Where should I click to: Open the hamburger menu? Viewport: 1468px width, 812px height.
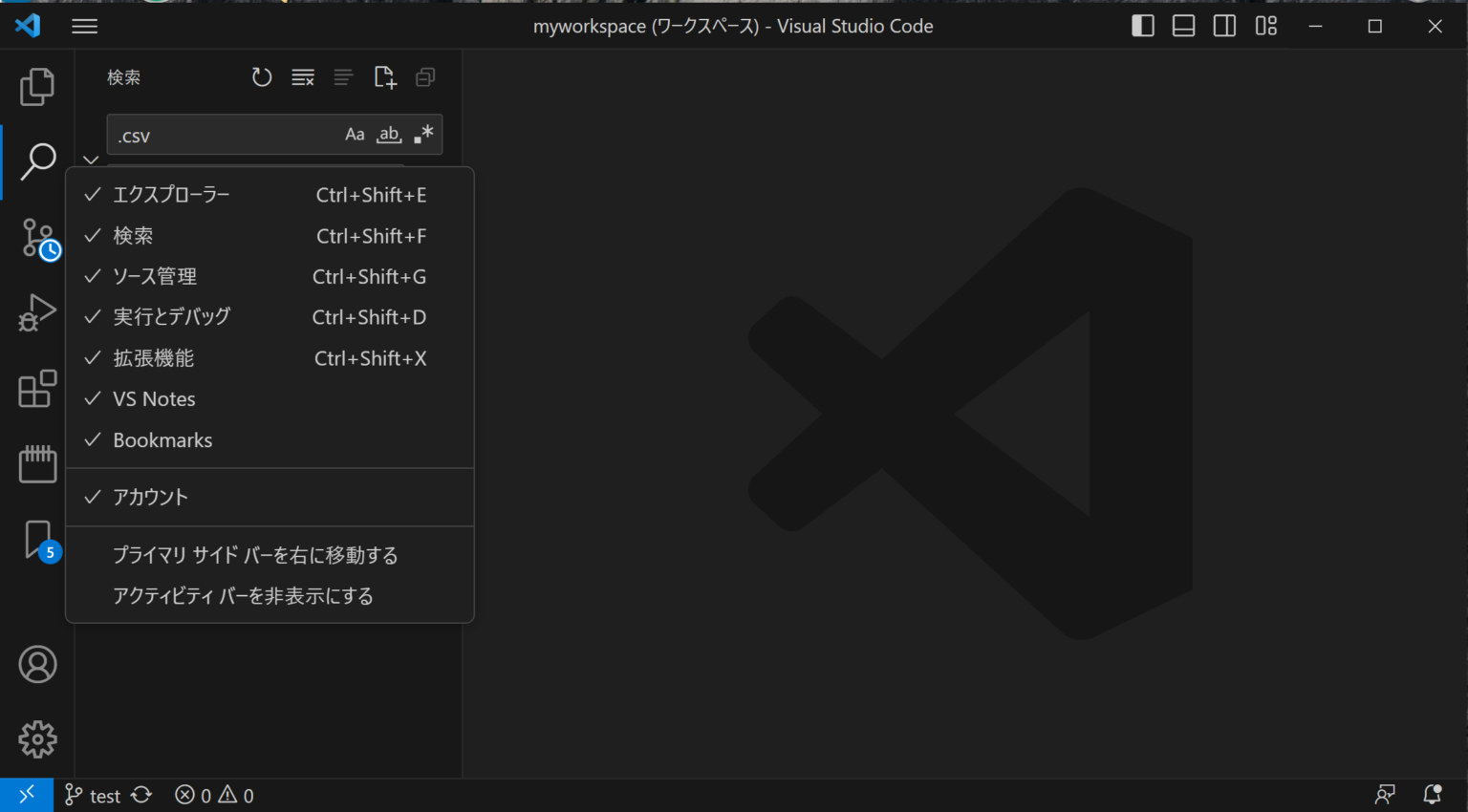[84, 26]
